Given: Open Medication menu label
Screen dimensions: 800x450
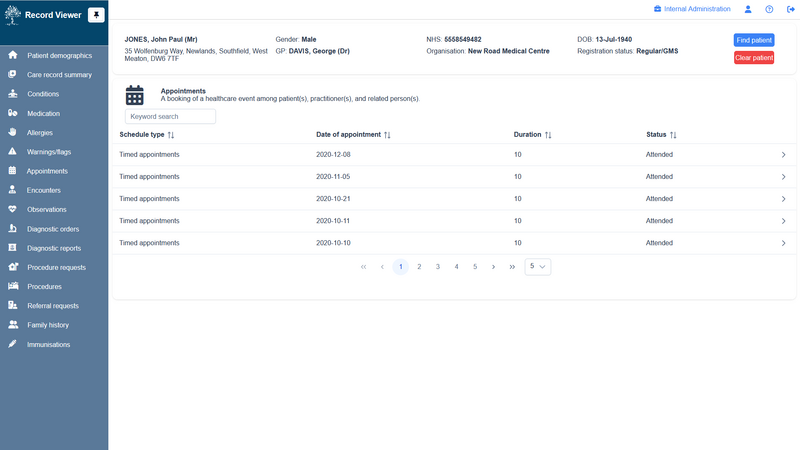Looking at the screenshot, I should point(43,113).
